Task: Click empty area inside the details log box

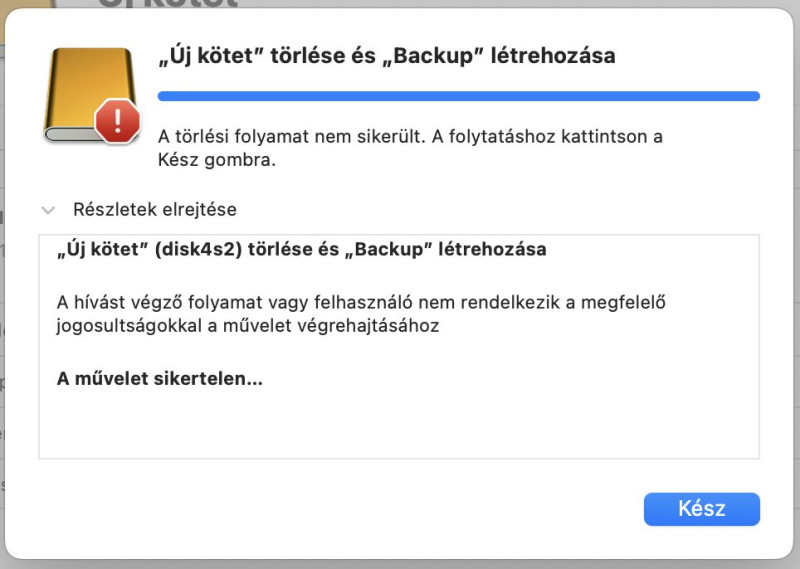Action: [399, 424]
